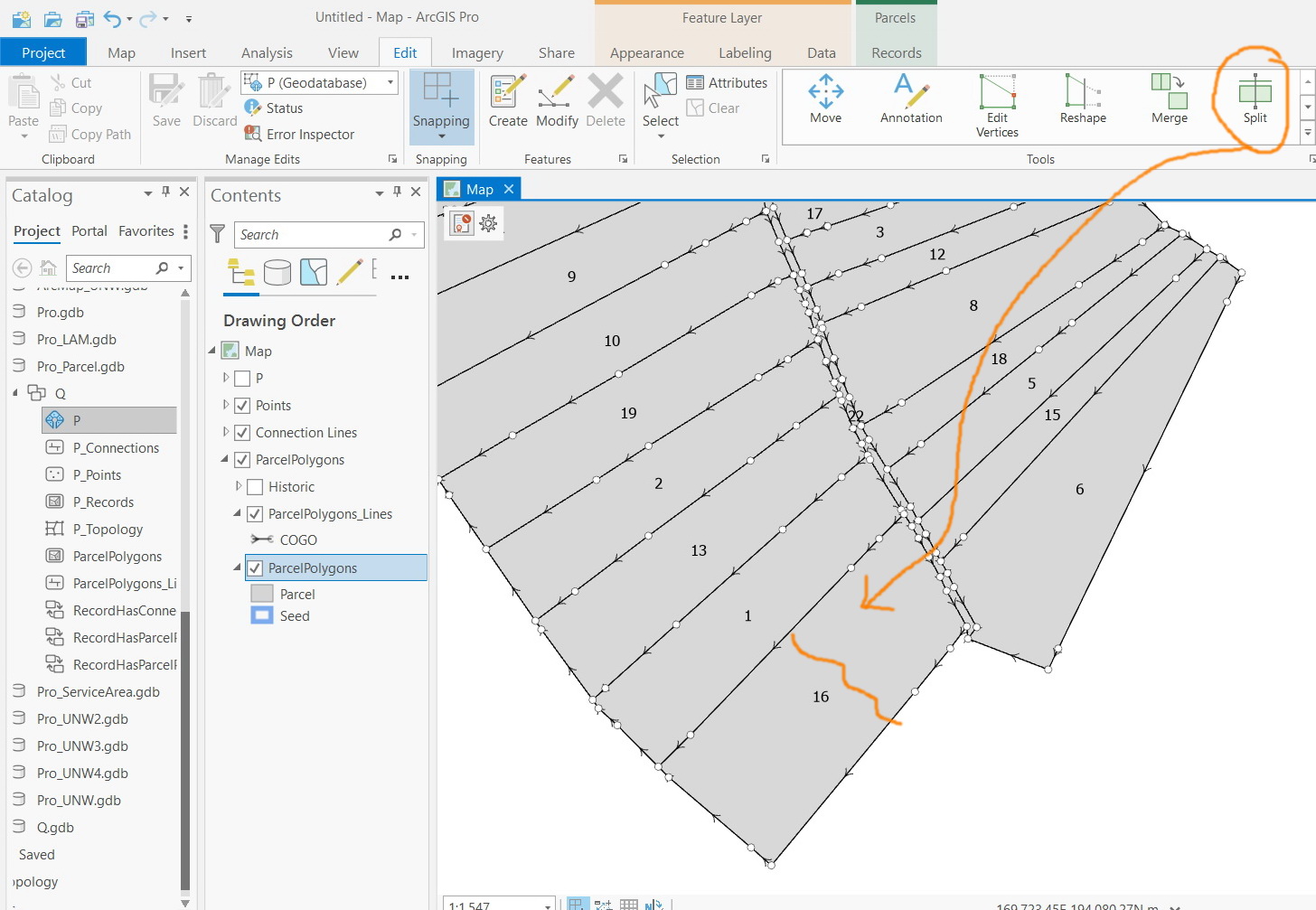Image resolution: width=1316 pixels, height=910 pixels.
Task: Click the Contents filter funnel icon
Action: [218, 234]
